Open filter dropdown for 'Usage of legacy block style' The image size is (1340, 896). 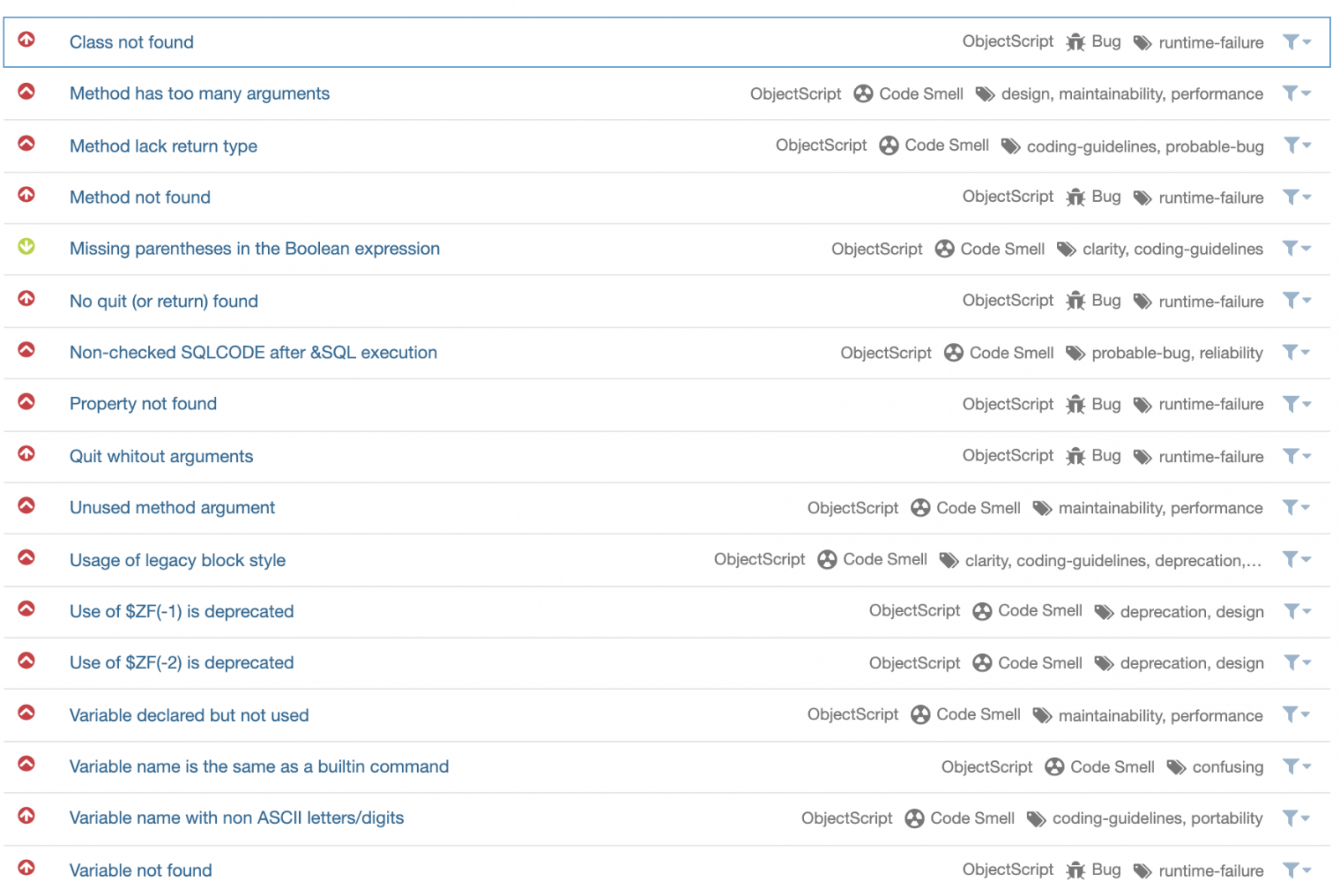tap(1296, 559)
